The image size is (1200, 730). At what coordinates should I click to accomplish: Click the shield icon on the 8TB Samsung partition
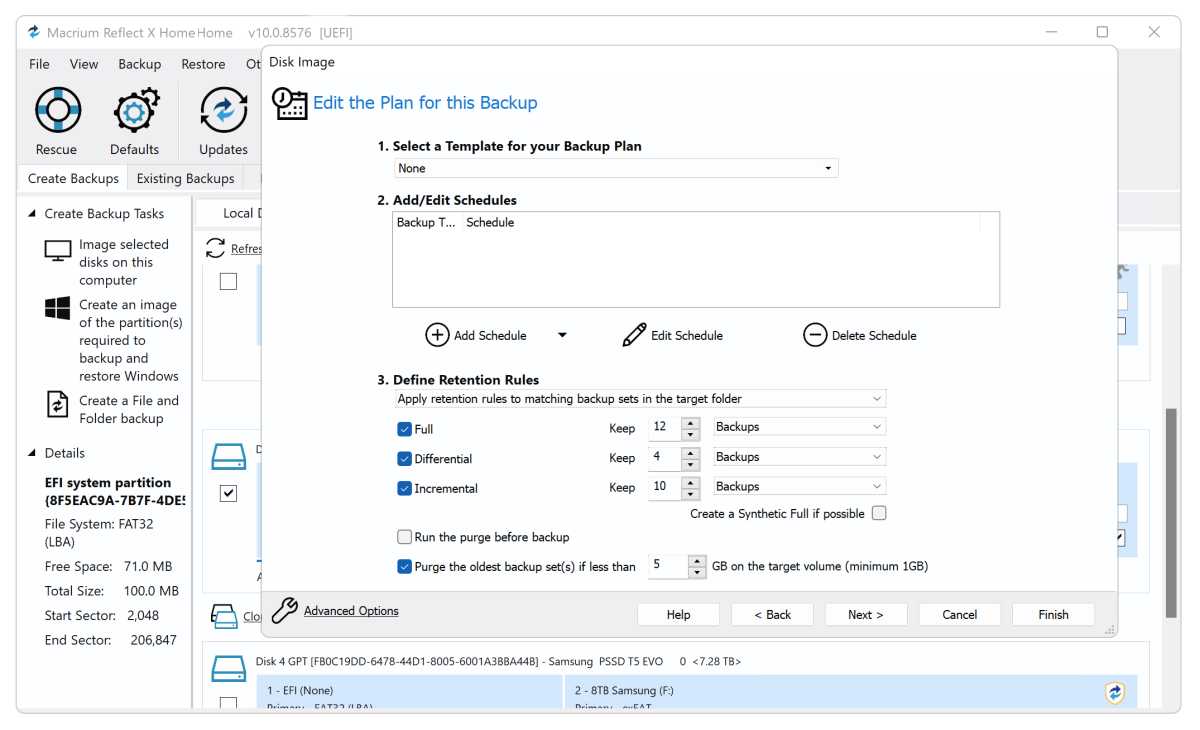[1115, 692]
